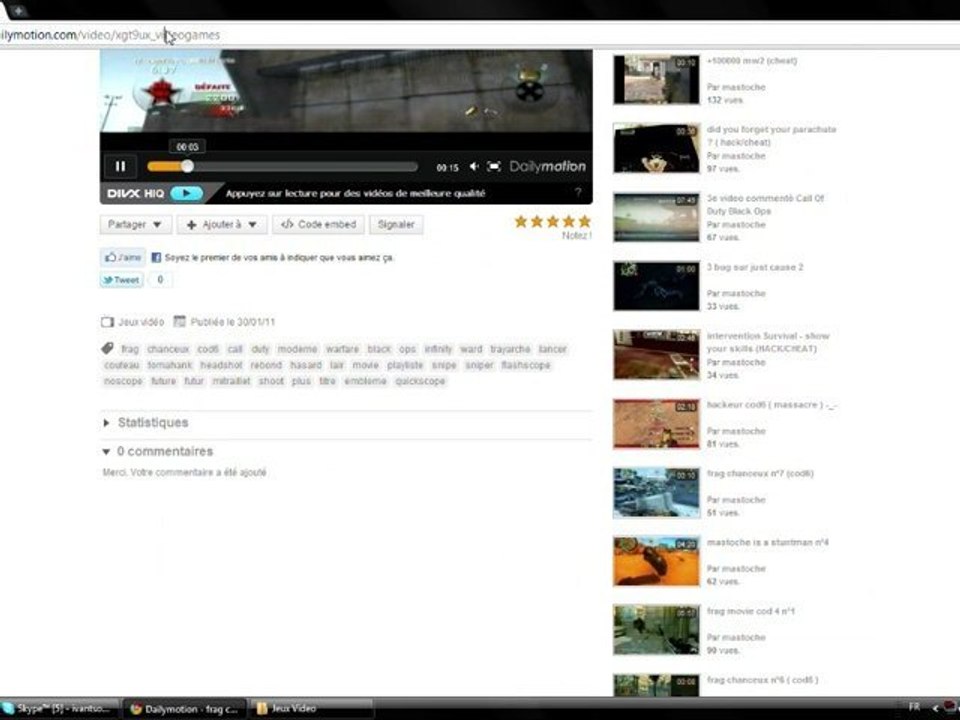
Task: Select the quickscope tag
Action: click(420, 381)
